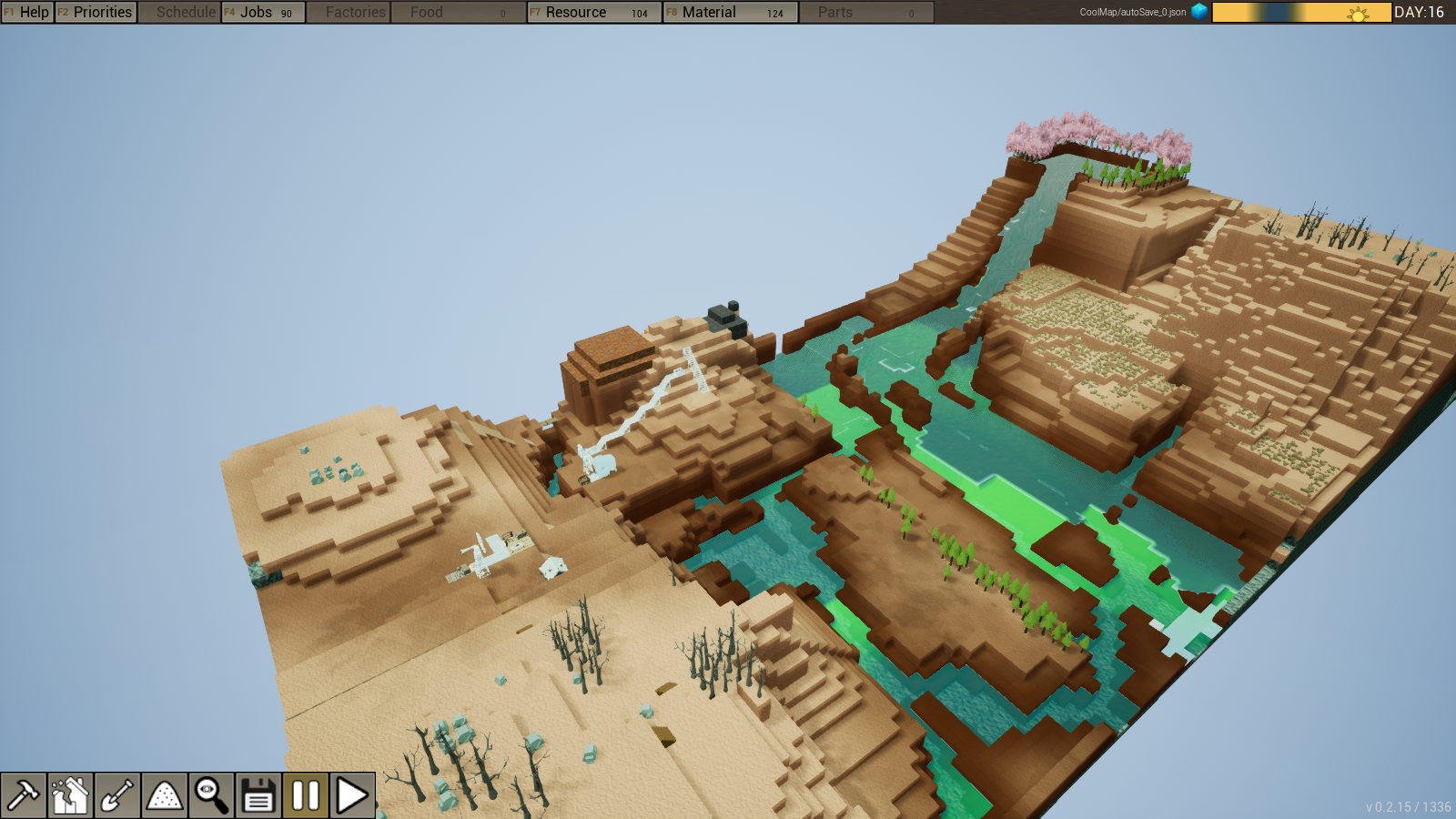Click the Food tab
Screen dimensions: 1456x819
pos(459,12)
